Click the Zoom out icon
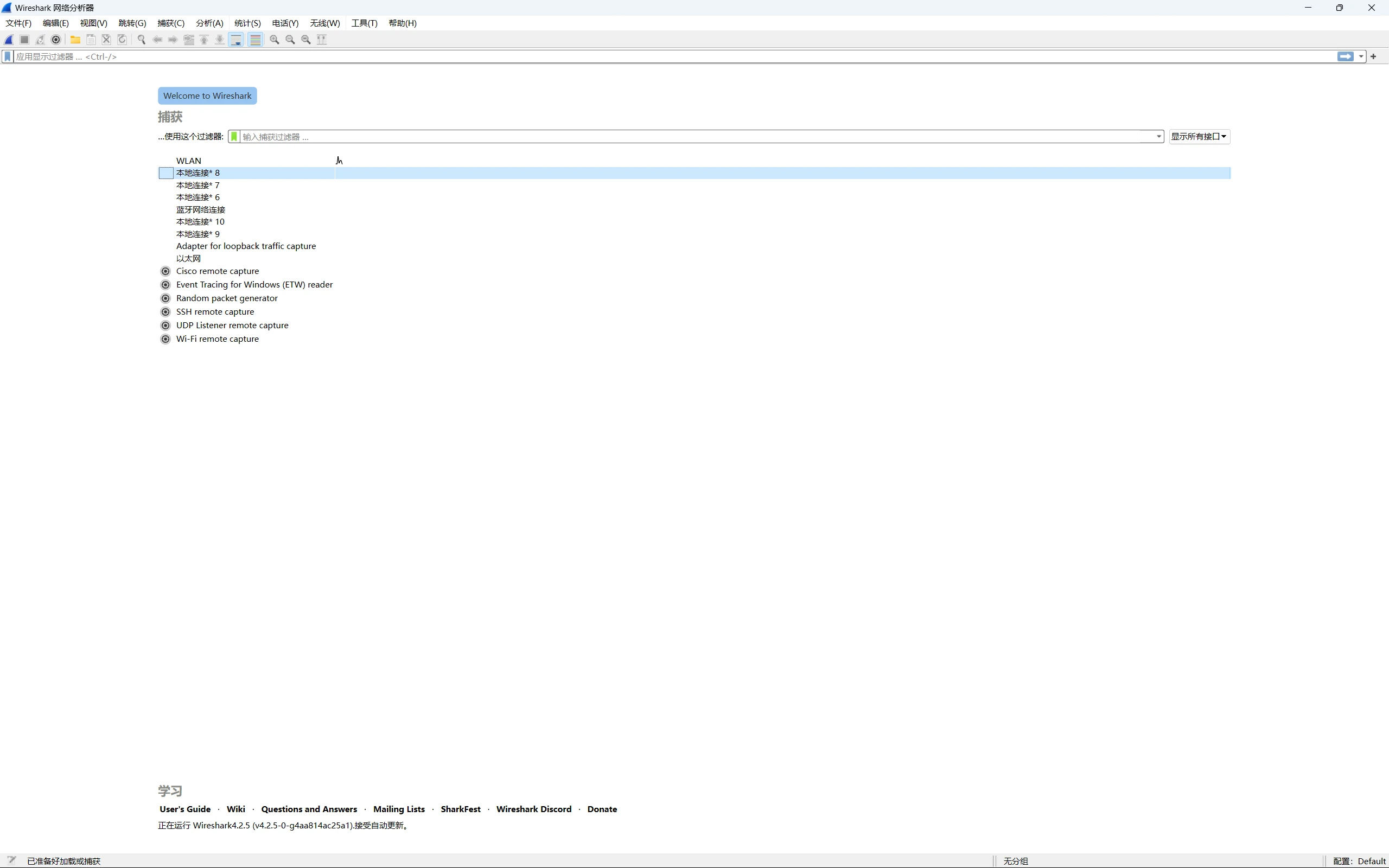 [290, 40]
